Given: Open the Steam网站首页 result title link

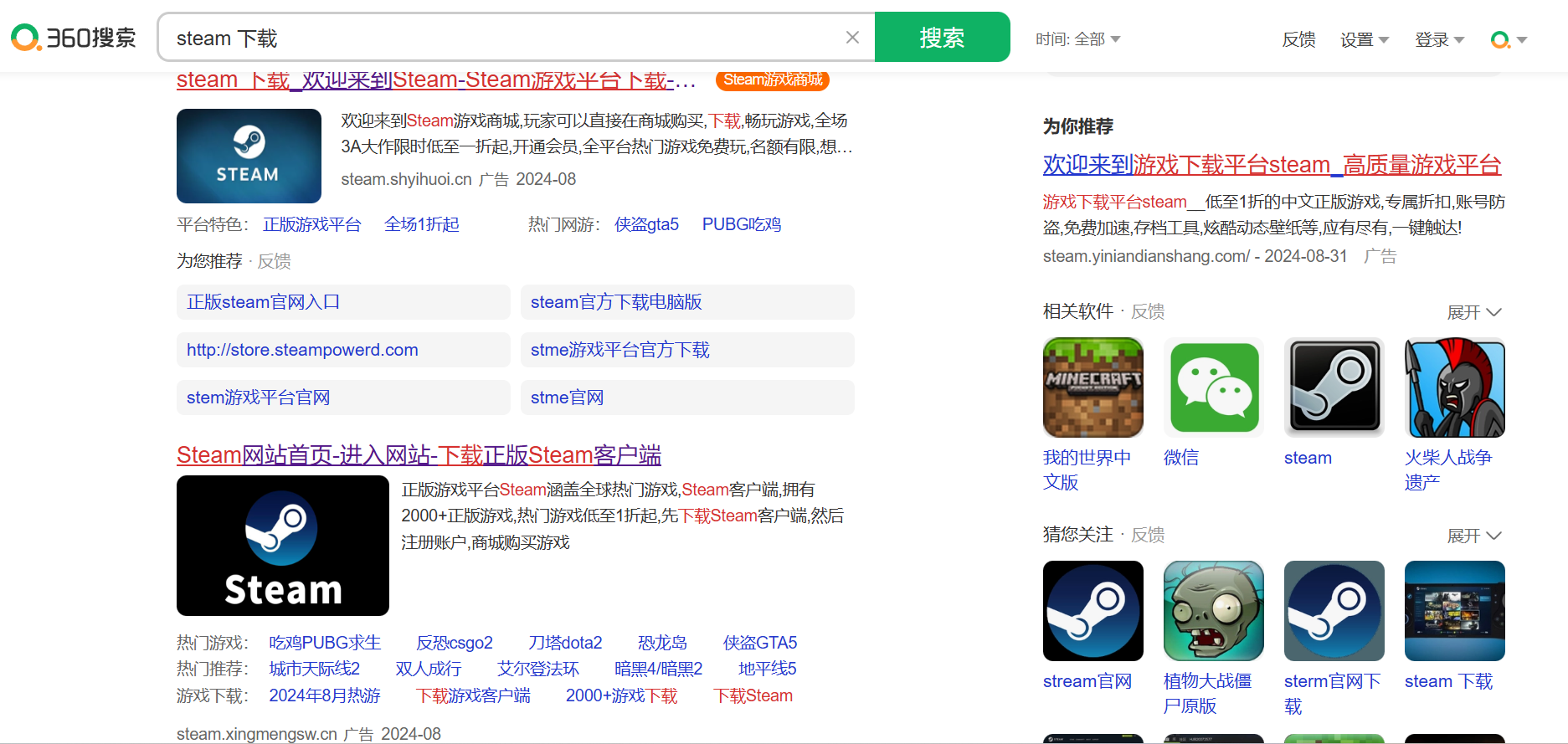Looking at the screenshot, I should coord(419,455).
